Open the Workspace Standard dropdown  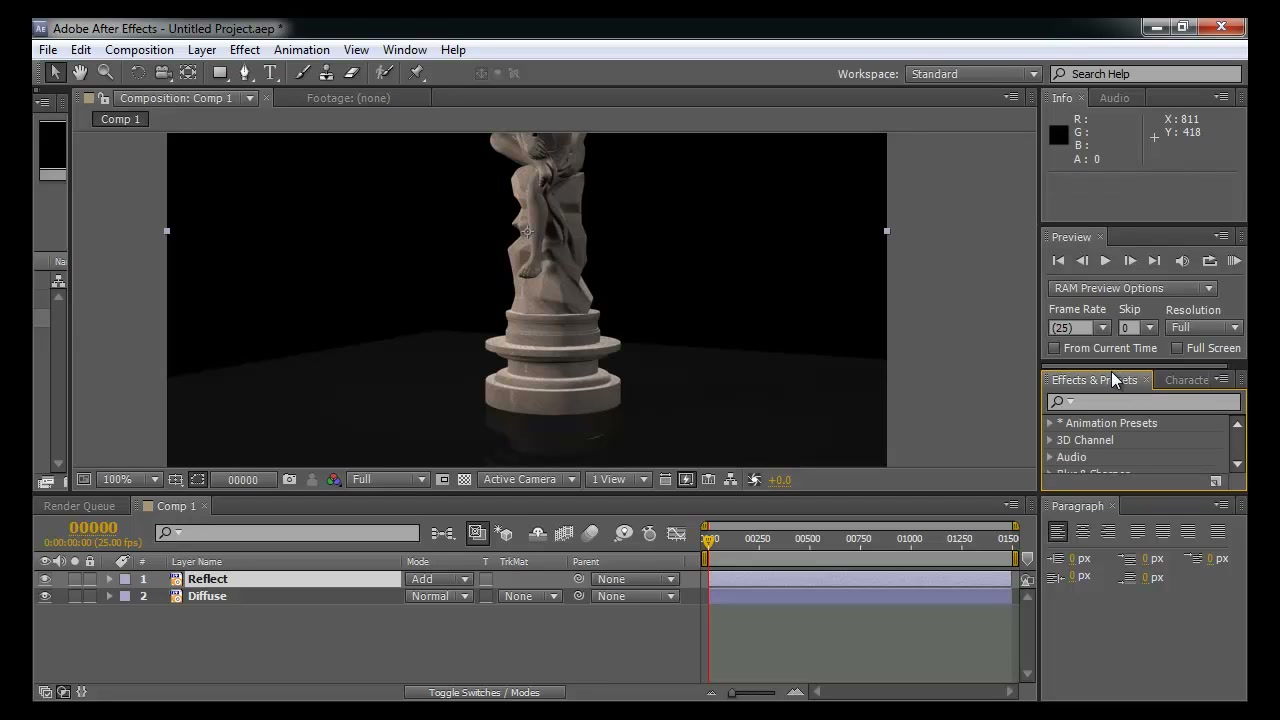pyautogui.click(x=974, y=74)
